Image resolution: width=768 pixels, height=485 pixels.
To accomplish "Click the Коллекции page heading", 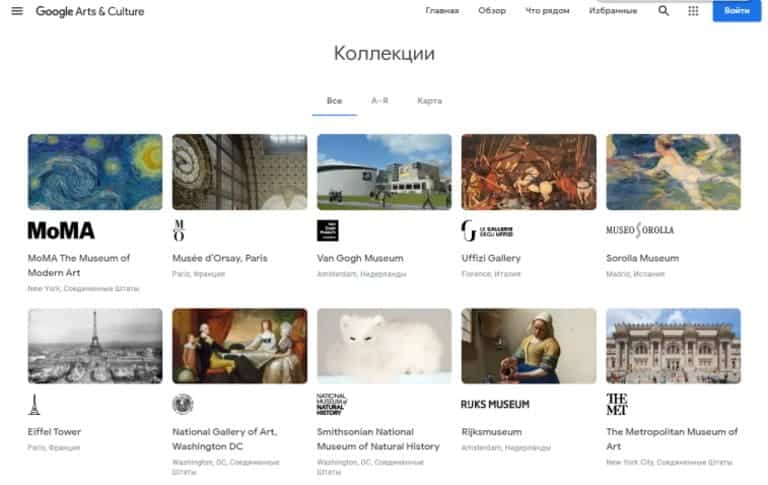I will (x=384, y=53).
